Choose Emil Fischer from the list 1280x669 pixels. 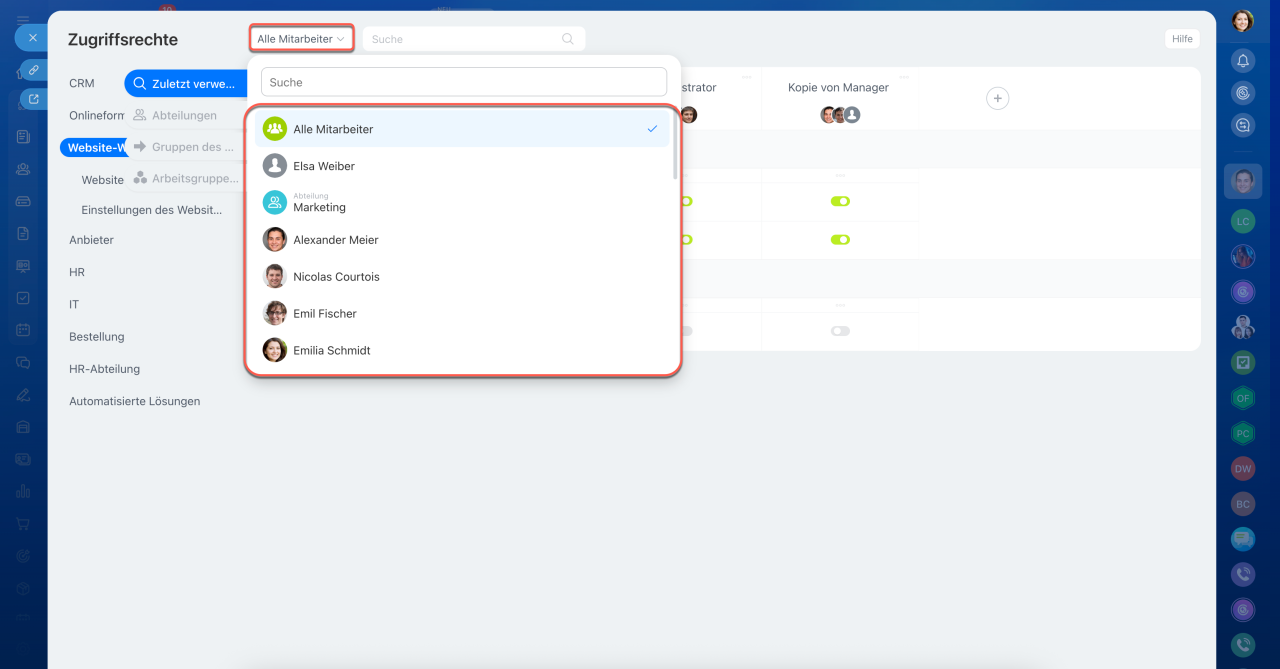[x=462, y=314]
